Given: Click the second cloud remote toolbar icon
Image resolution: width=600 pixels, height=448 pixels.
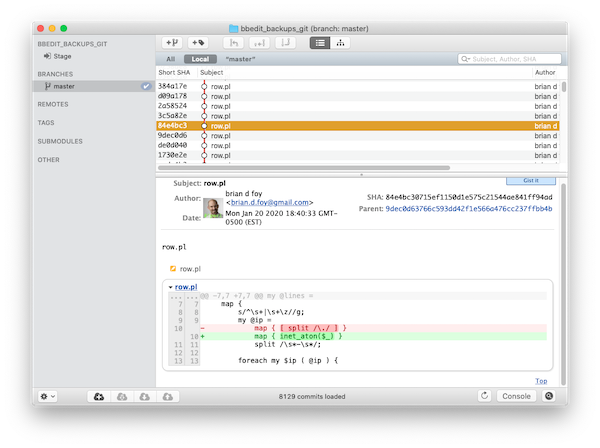Looking at the screenshot, I should [122, 397].
